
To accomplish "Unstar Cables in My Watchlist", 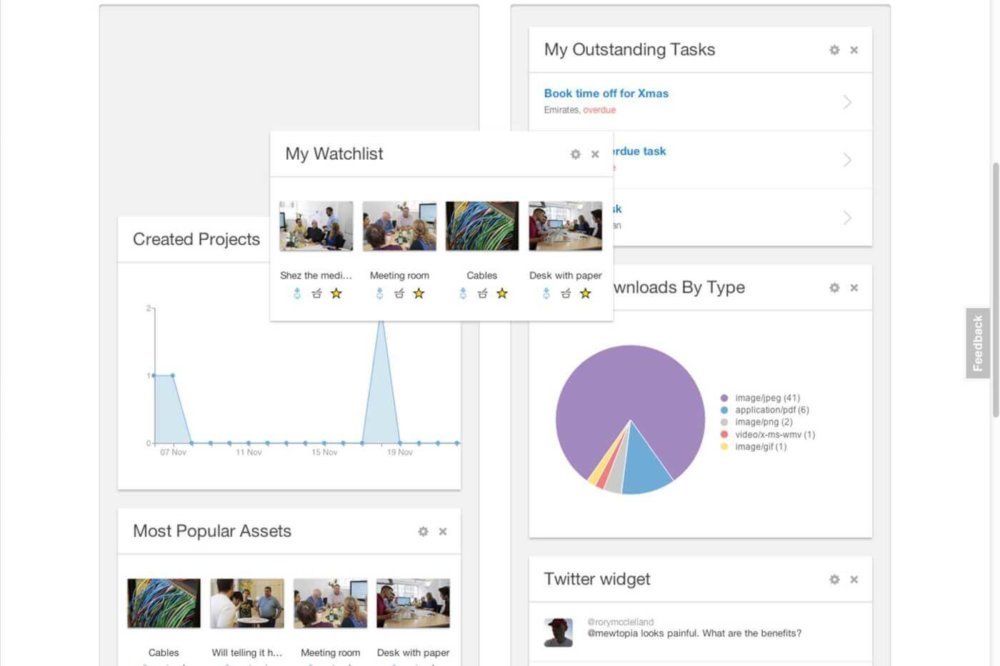I will tap(502, 293).
